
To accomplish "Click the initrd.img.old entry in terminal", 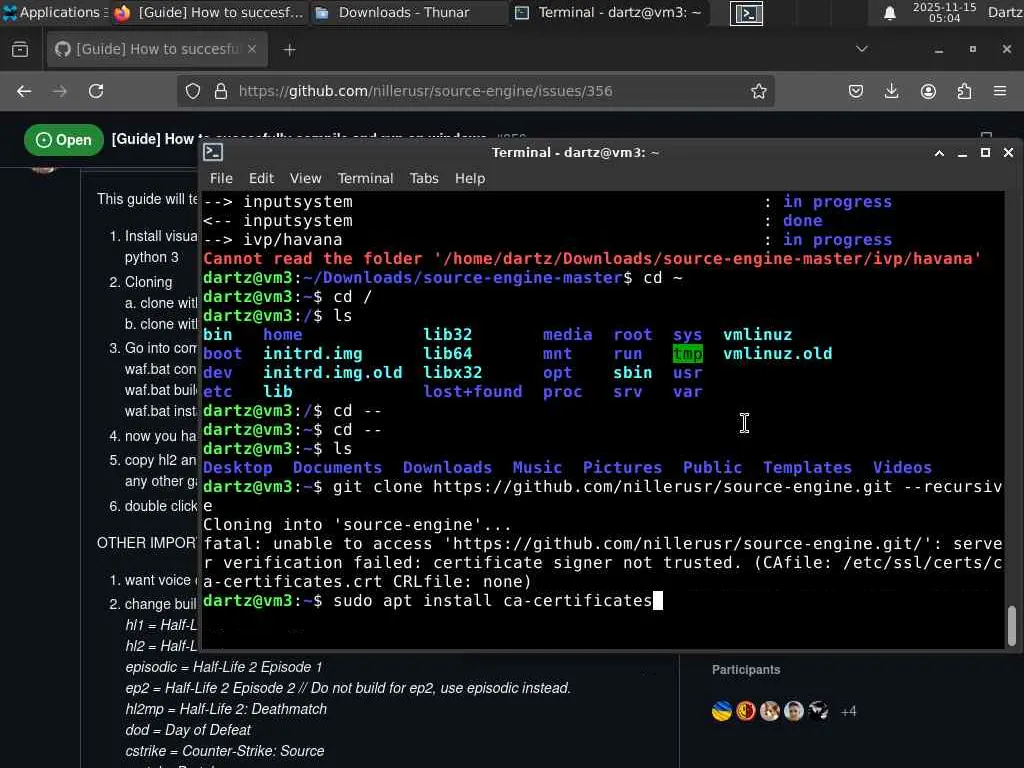I will (332, 373).
